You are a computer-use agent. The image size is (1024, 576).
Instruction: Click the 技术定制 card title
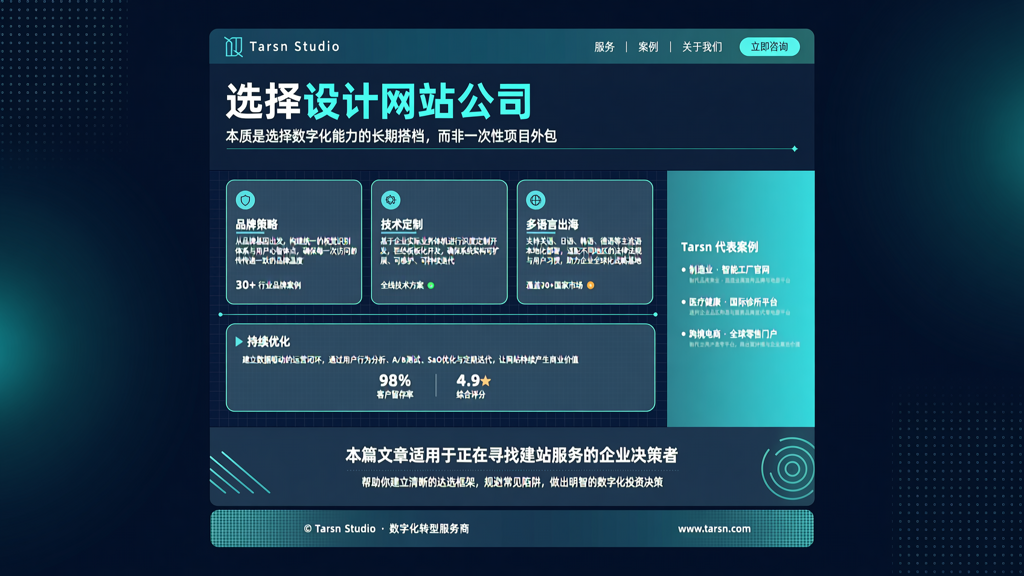tap(402, 225)
